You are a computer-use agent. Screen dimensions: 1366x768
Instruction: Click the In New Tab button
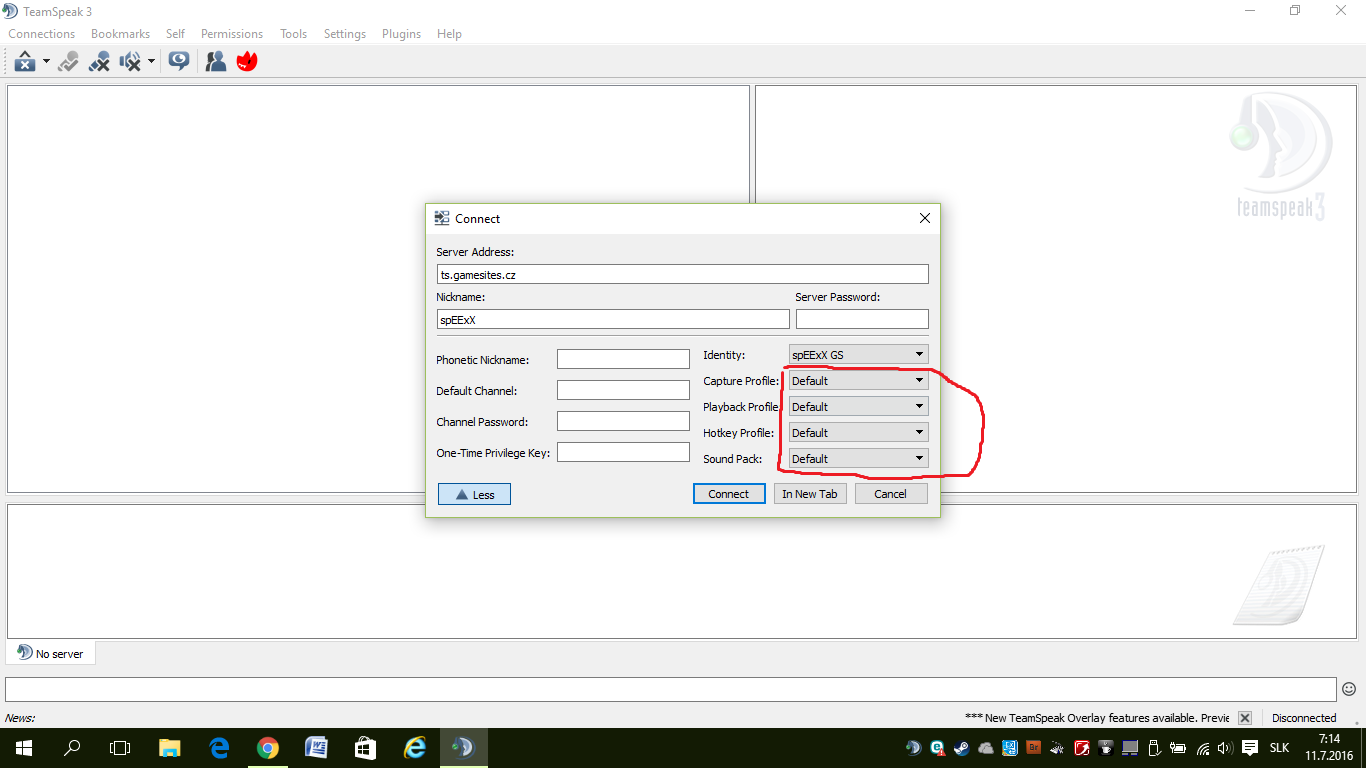coord(810,494)
